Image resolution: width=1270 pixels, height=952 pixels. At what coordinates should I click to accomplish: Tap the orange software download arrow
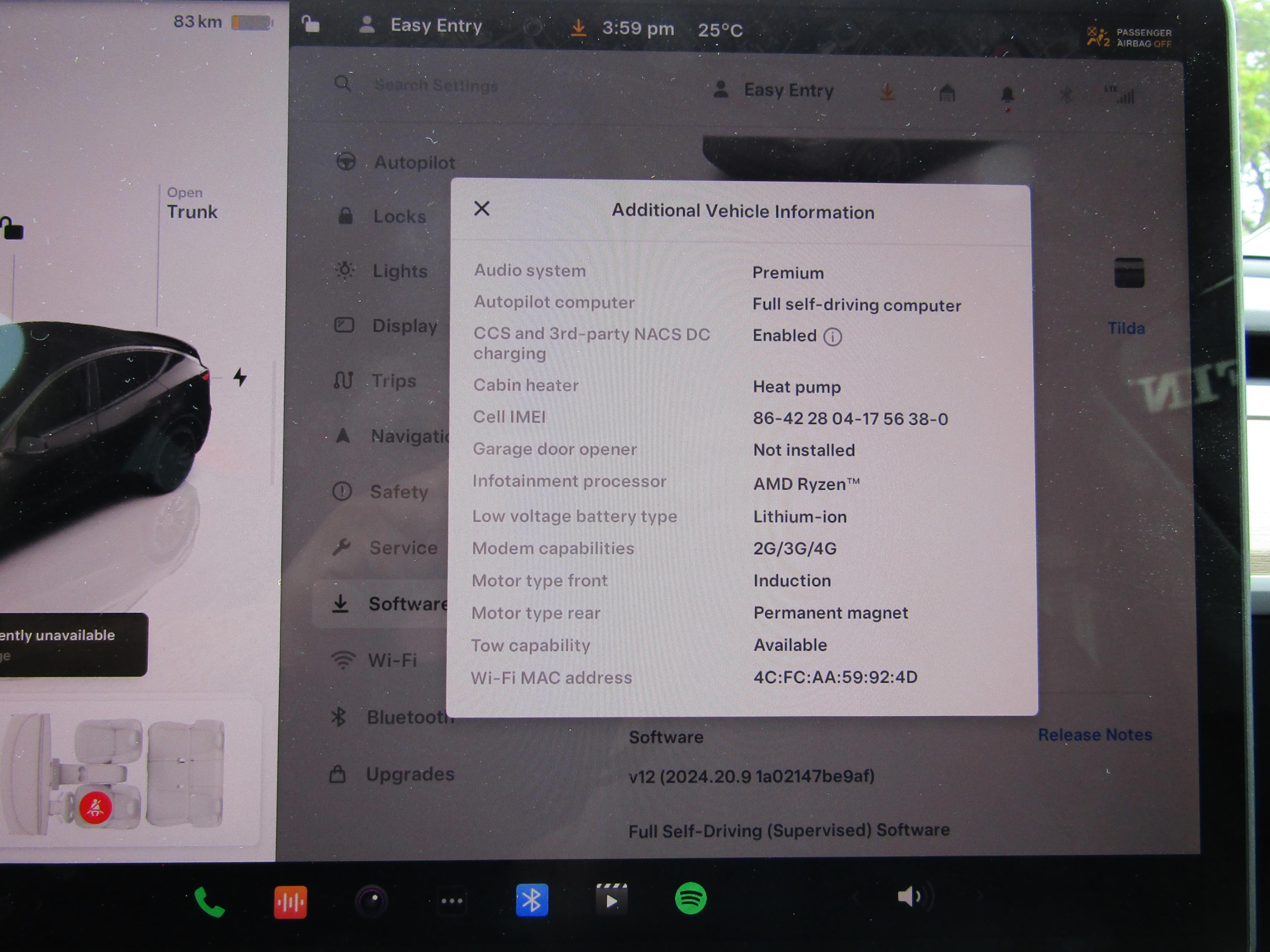[578, 28]
